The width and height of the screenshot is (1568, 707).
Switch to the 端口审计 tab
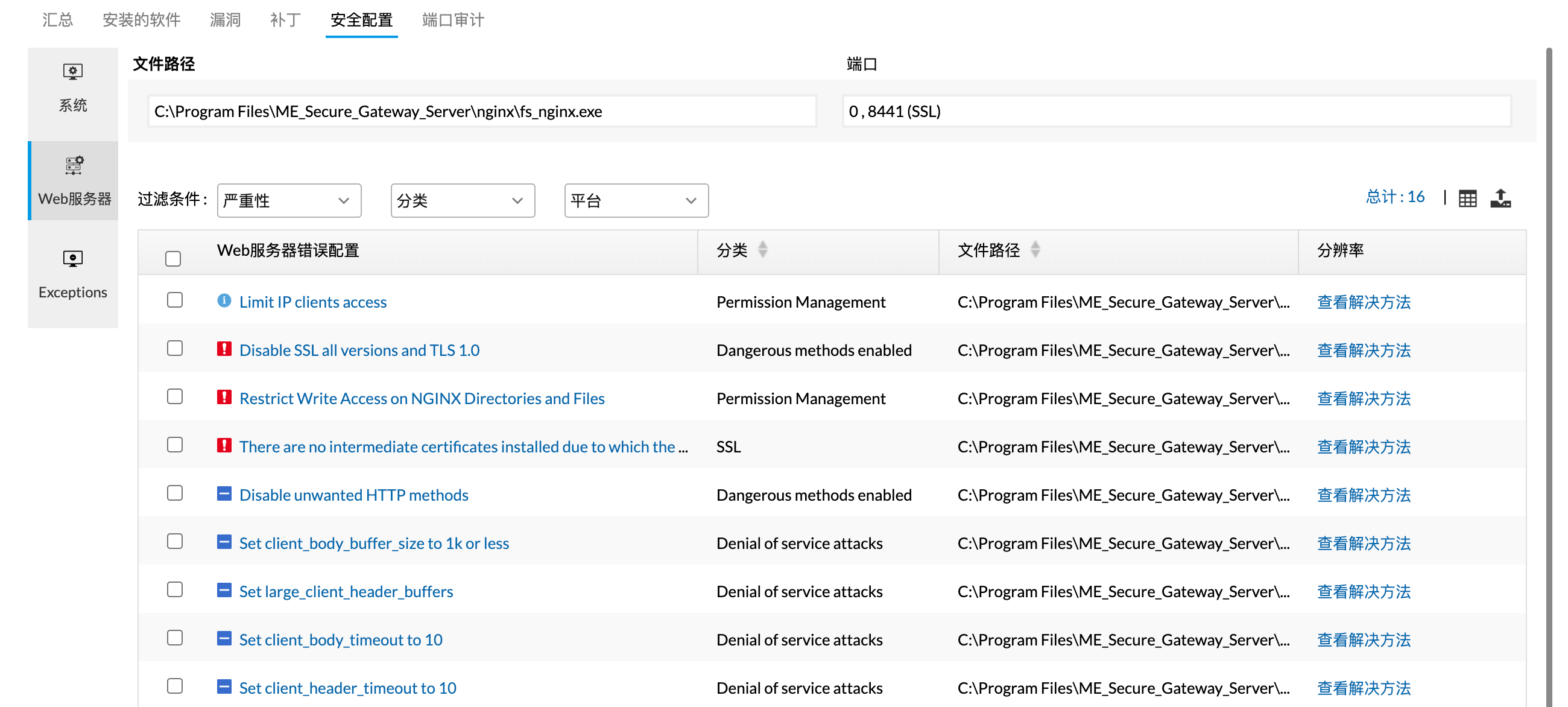pos(453,20)
